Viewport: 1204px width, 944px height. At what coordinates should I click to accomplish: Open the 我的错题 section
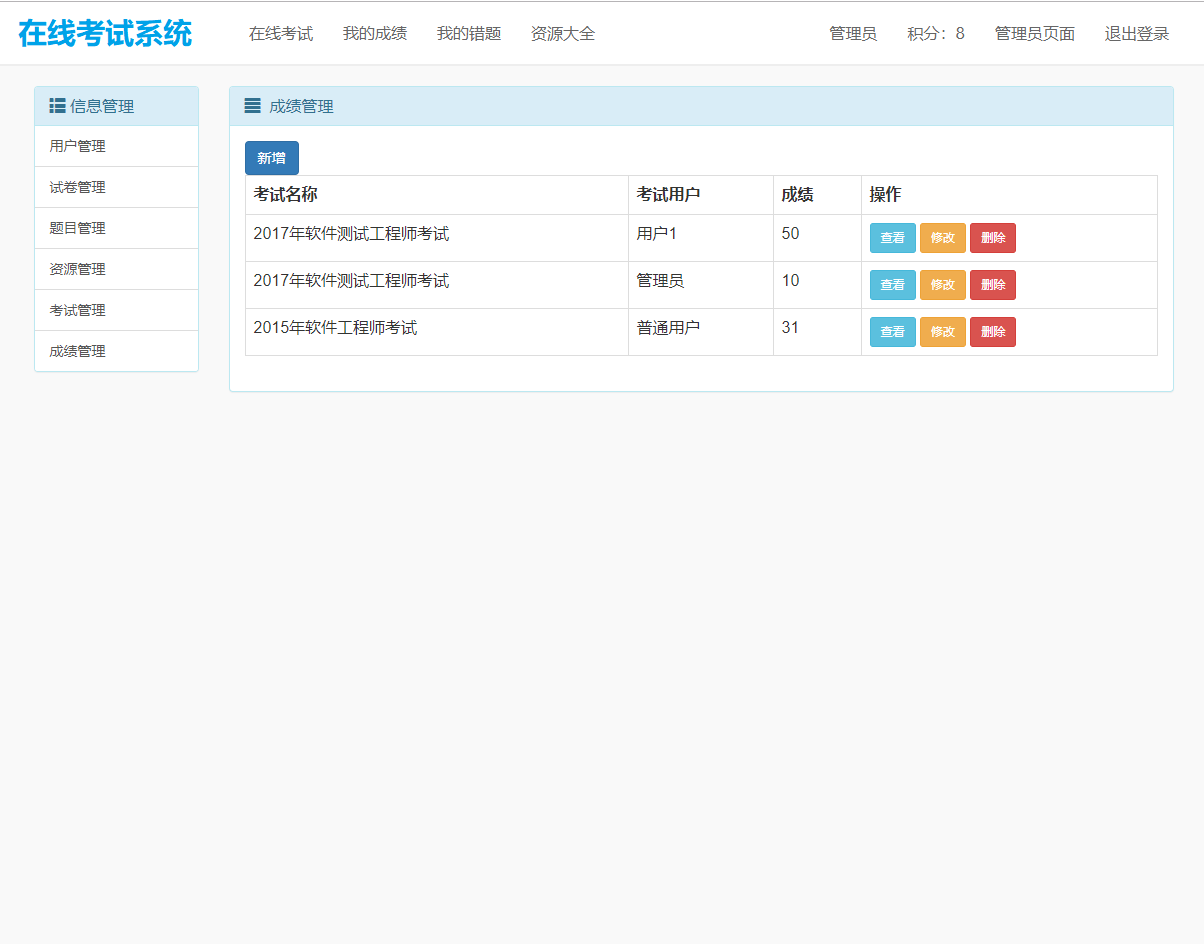(x=468, y=32)
